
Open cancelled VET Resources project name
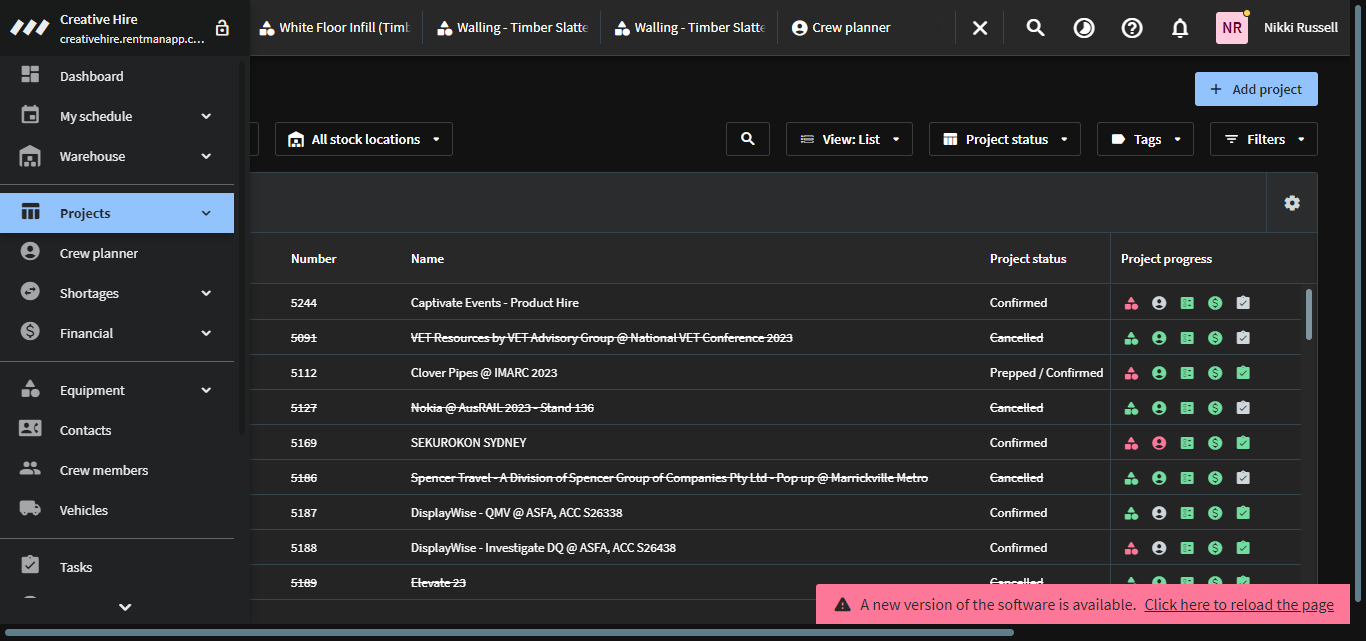click(602, 338)
